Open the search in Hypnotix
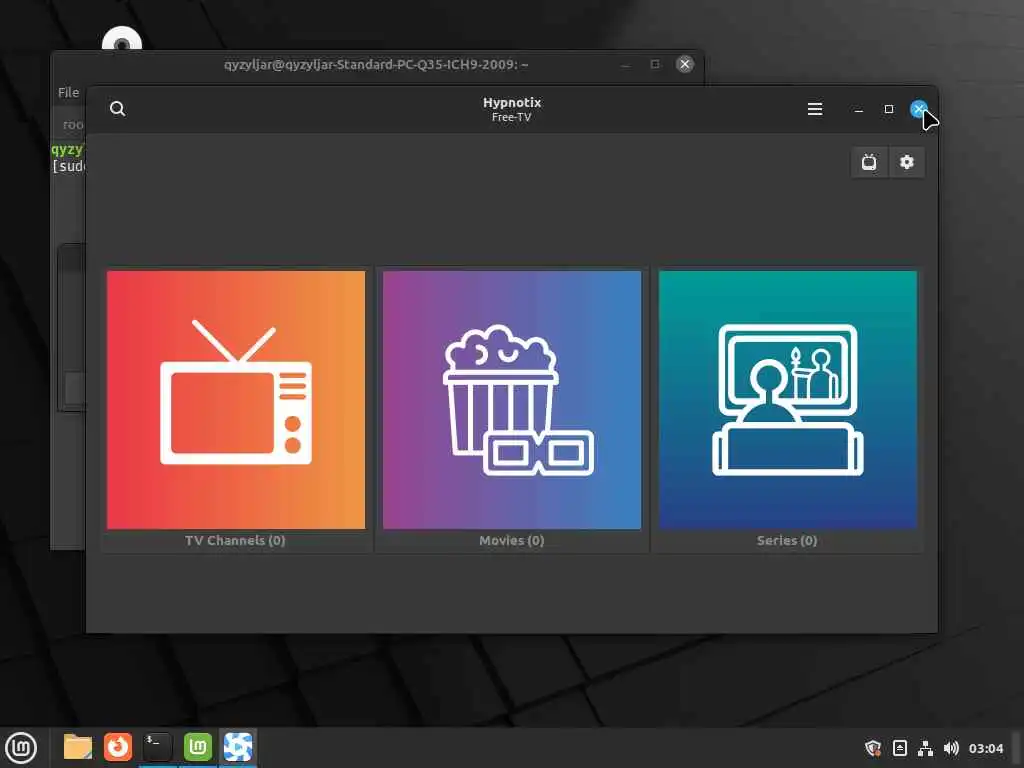The height and width of the screenshot is (768, 1024). pos(118,108)
